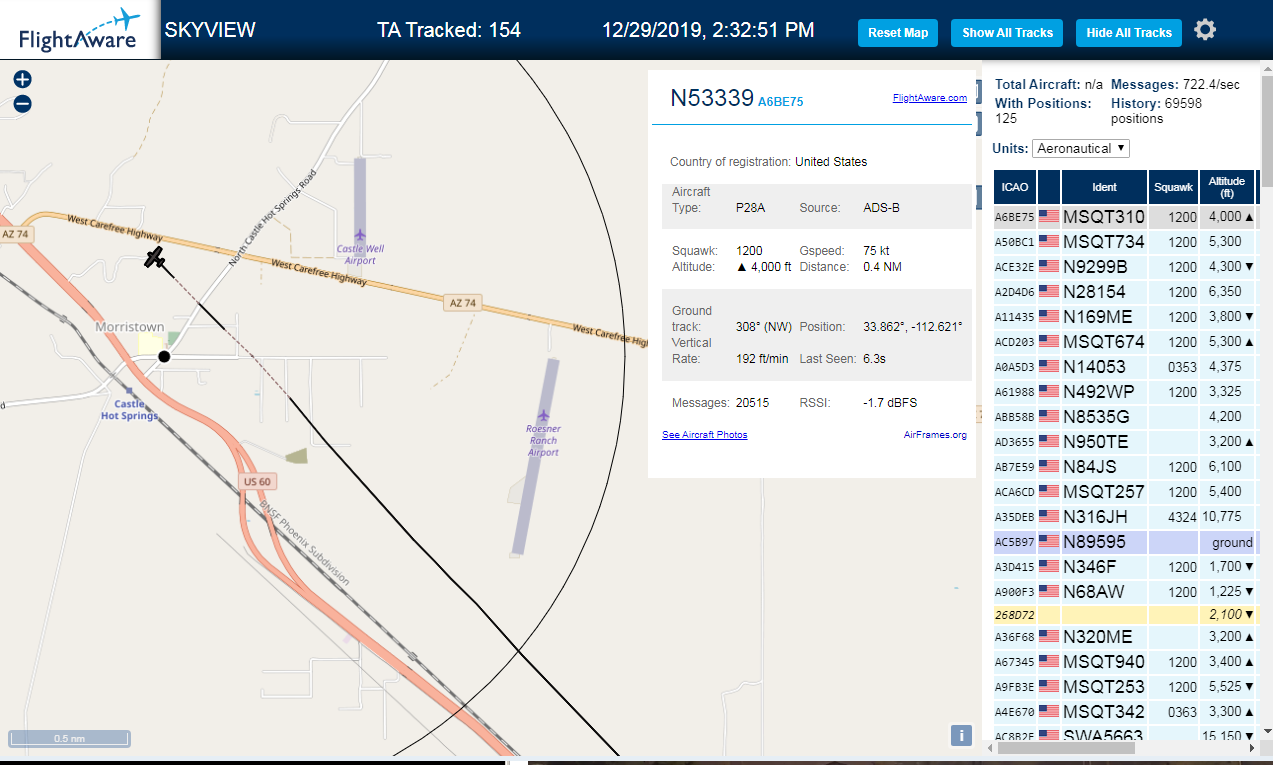The width and height of the screenshot is (1273, 765).
Task: Click the A6BE75 hex code beside N53339
Action: click(x=781, y=101)
